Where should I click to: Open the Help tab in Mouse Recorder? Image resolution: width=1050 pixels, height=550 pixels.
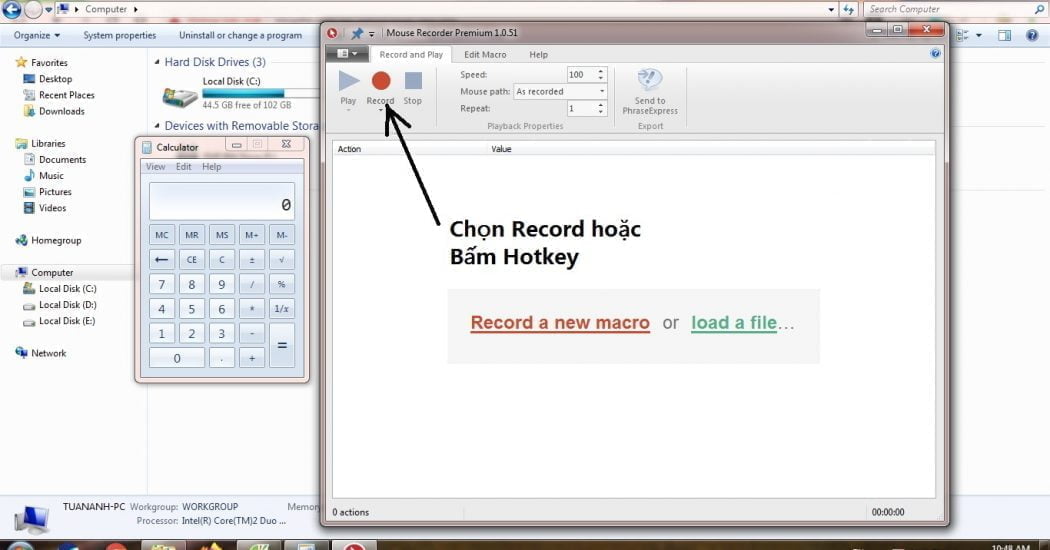click(x=538, y=54)
